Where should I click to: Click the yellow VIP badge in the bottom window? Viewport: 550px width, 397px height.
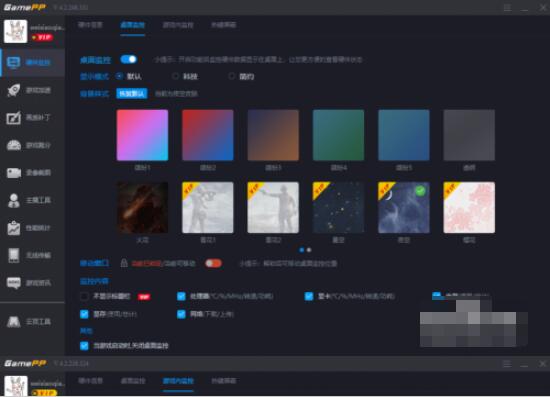[44, 393]
